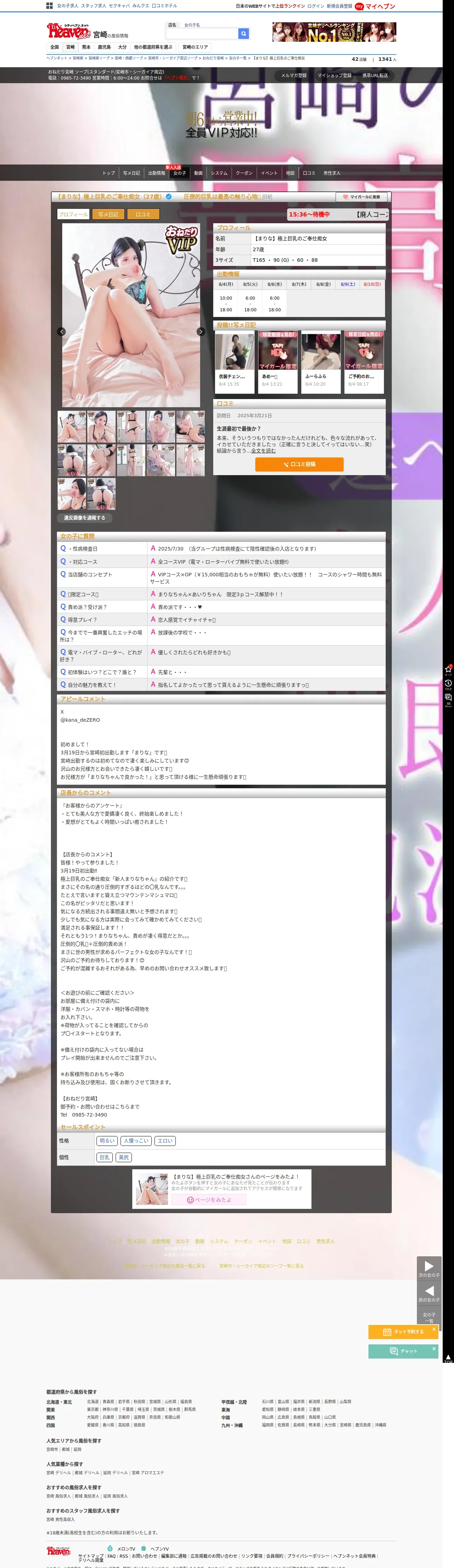Click the 全文を読む review link

click(263, 451)
